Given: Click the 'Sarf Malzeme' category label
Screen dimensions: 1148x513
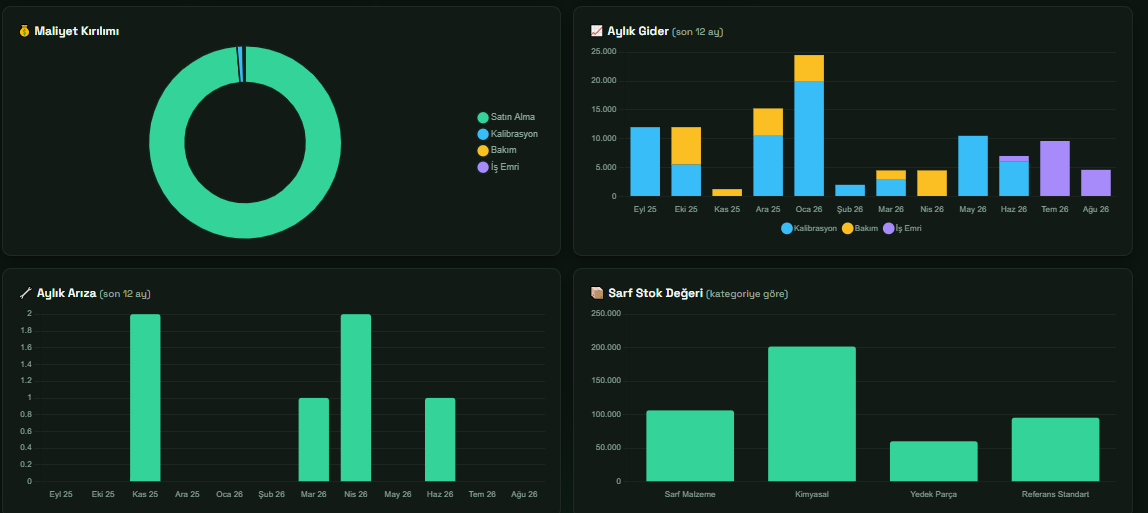Looking at the screenshot, I should pos(690,495).
